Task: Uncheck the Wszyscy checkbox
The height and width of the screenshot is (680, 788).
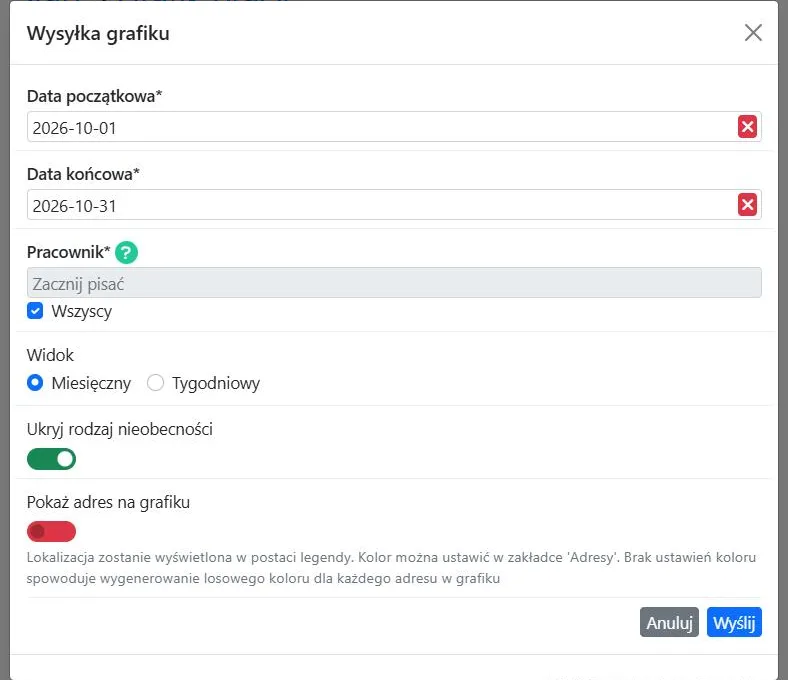Action: pyautogui.click(x=35, y=311)
